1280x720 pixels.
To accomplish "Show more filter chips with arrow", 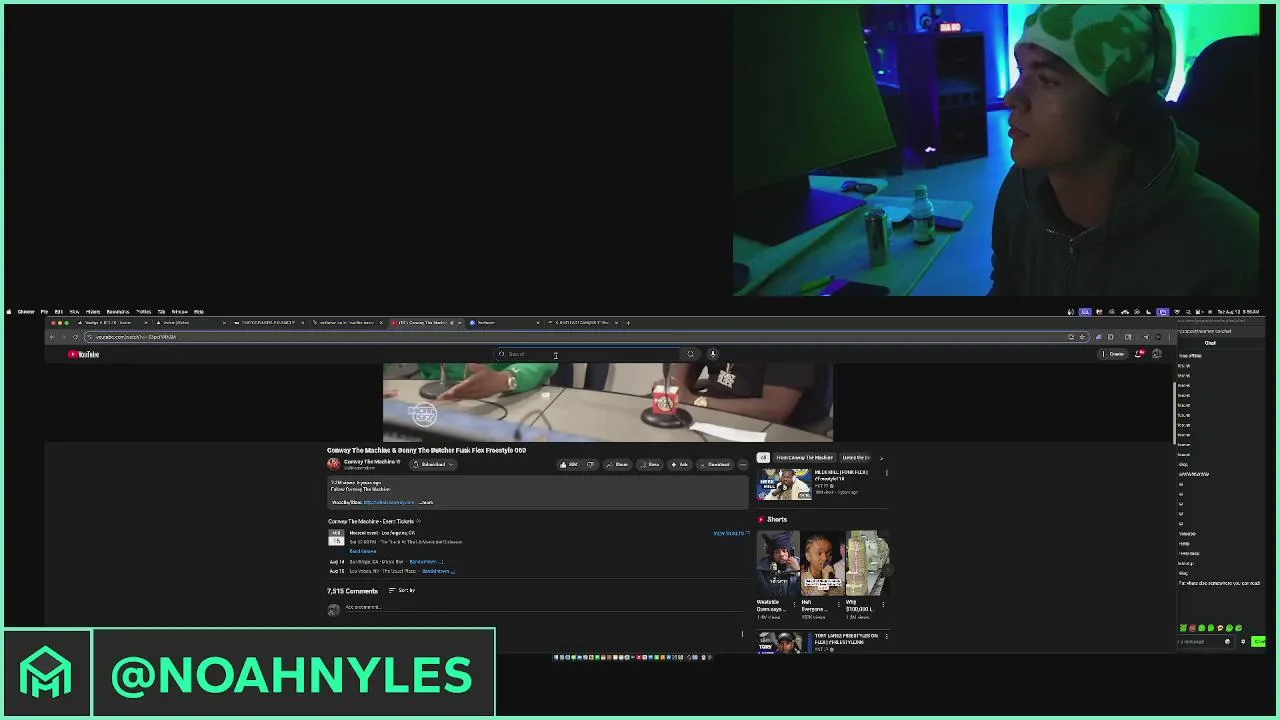I will (881, 457).
